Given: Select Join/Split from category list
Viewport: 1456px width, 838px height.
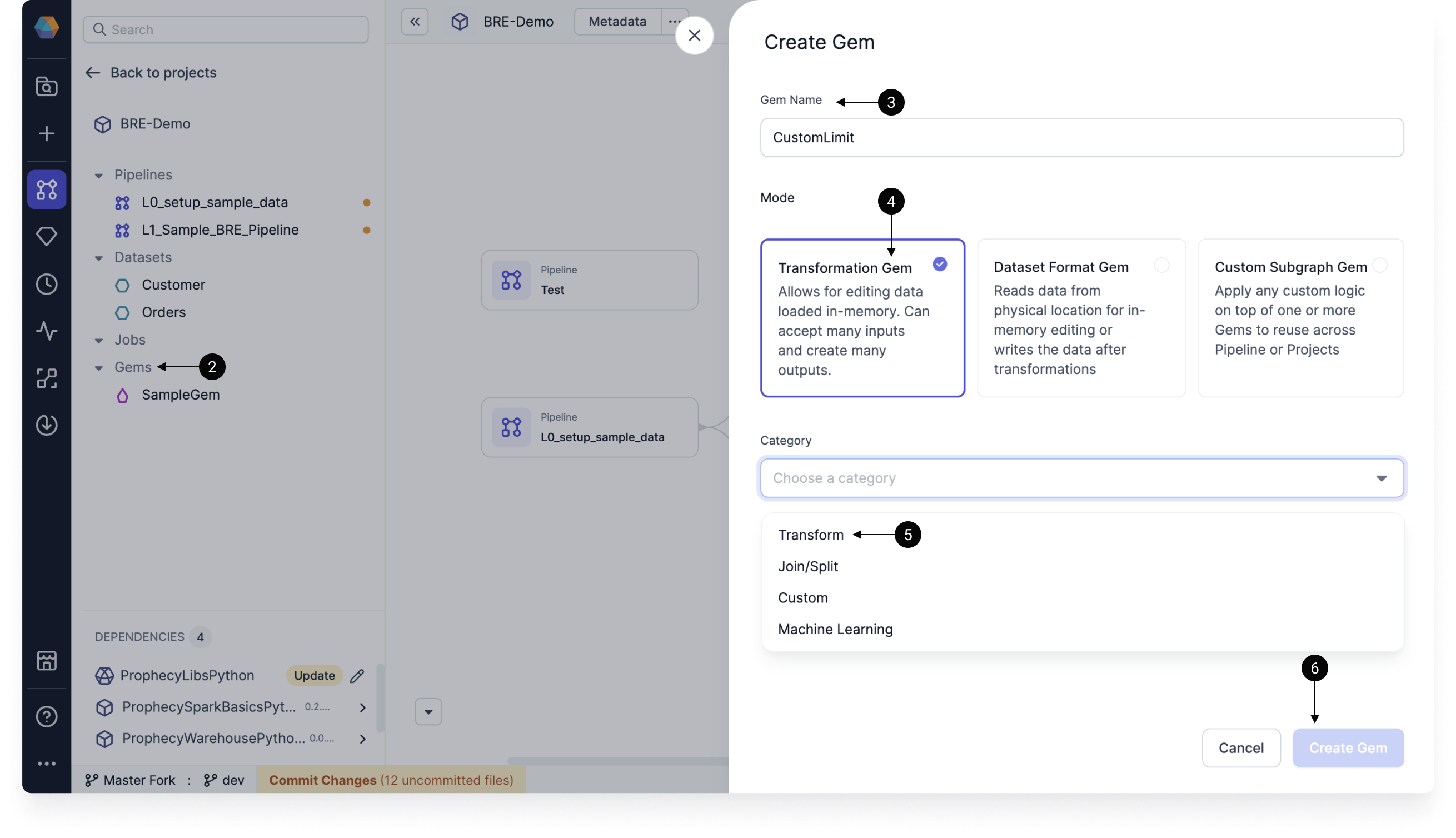Looking at the screenshot, I should 807,565.
